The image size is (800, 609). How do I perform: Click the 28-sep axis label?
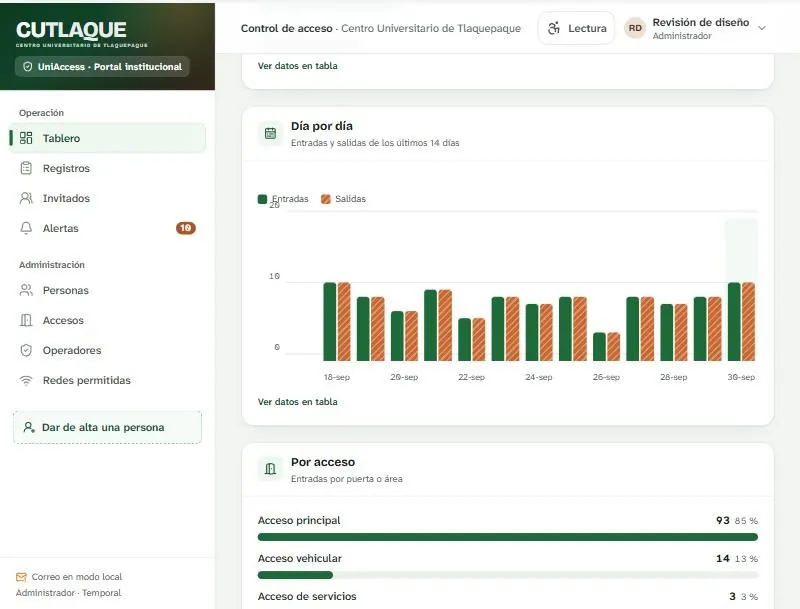[673, 377]
